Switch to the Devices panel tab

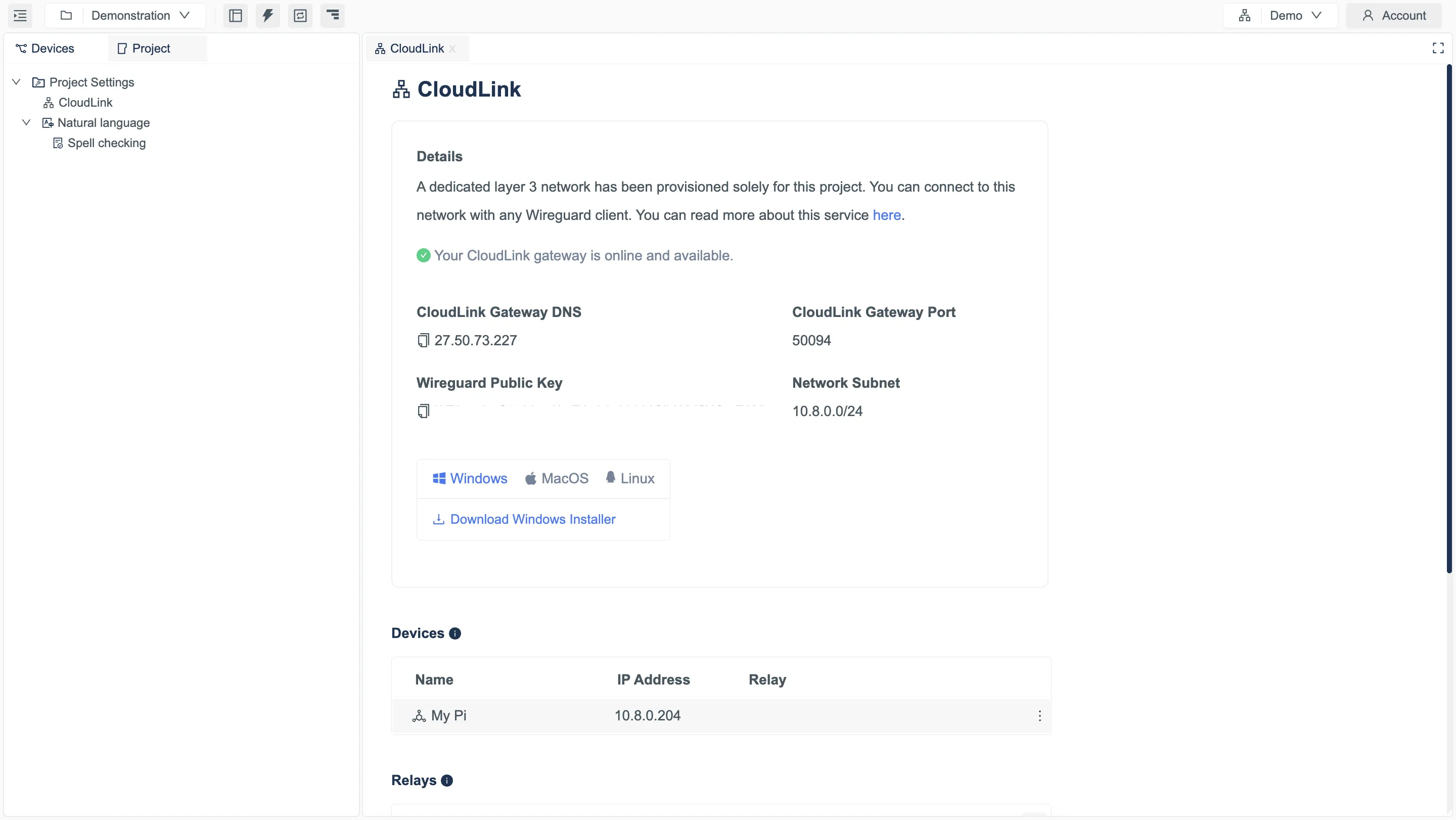[x=44, y=48]
